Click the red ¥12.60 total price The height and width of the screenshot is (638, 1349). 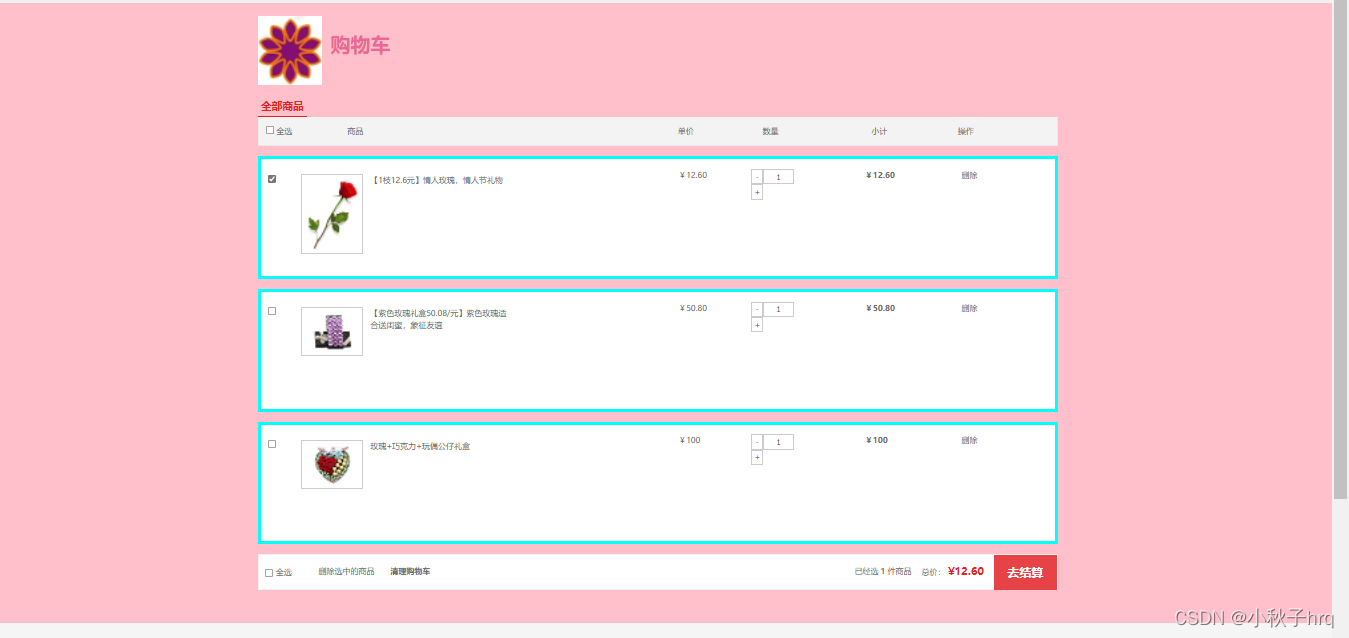coord(965,572)
